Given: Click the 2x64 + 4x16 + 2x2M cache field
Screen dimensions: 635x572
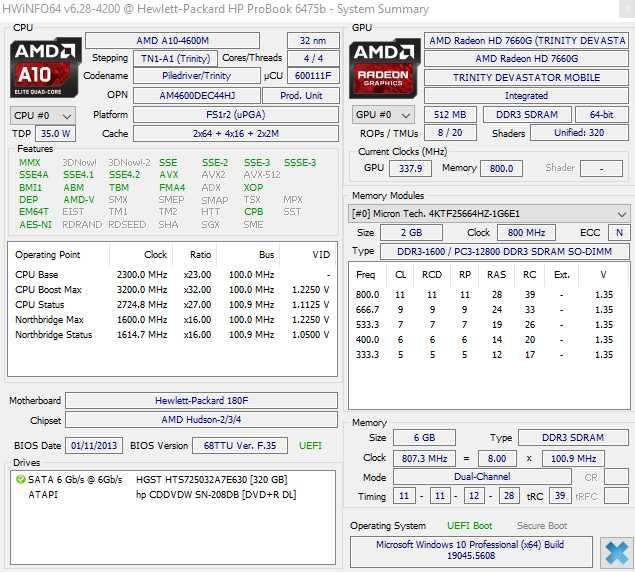Looking at the screenshot, I should 236,134.
